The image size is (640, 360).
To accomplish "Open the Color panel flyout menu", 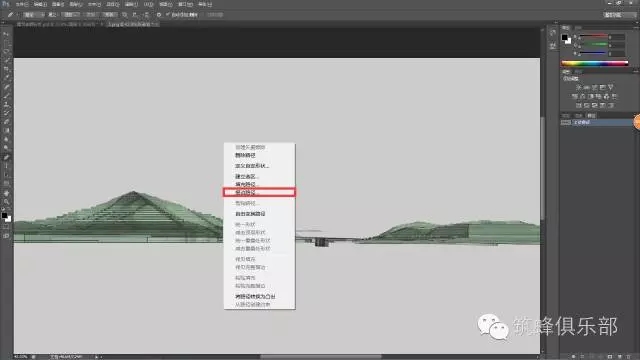I will pyautogui.click(x=635, y=28).
